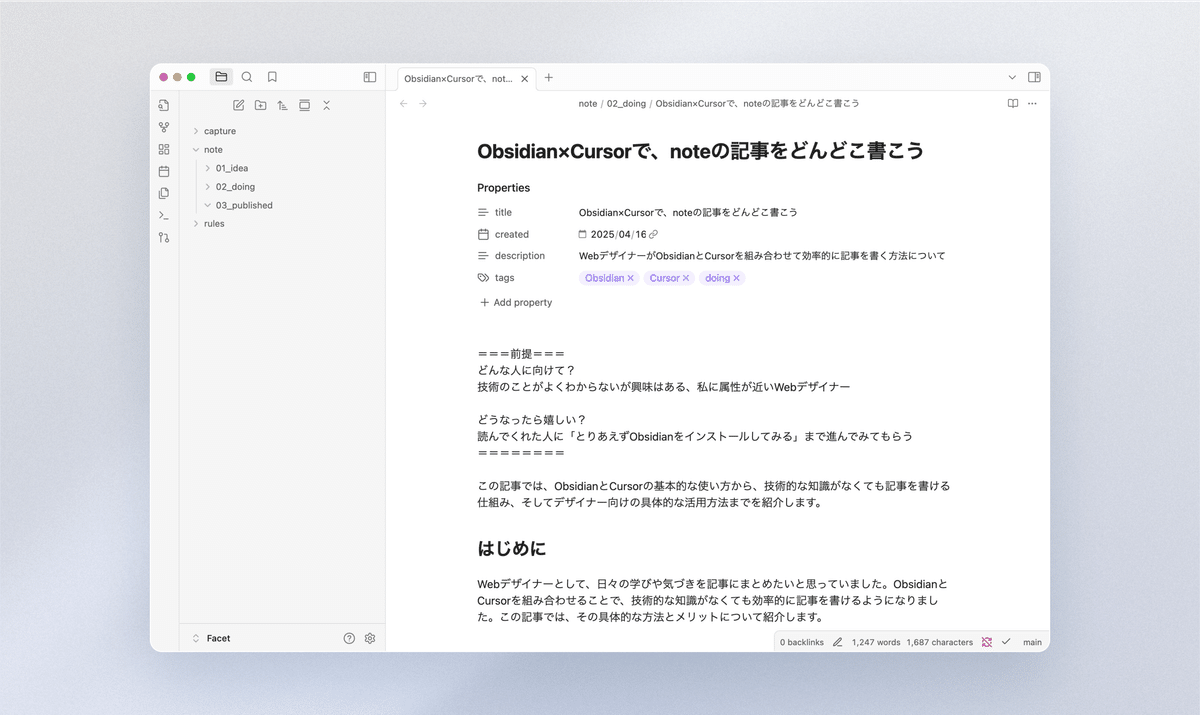Open the graph view from left ribbon
The width and height of the screenshot is (1200, 715).
[x=163, y=127]
